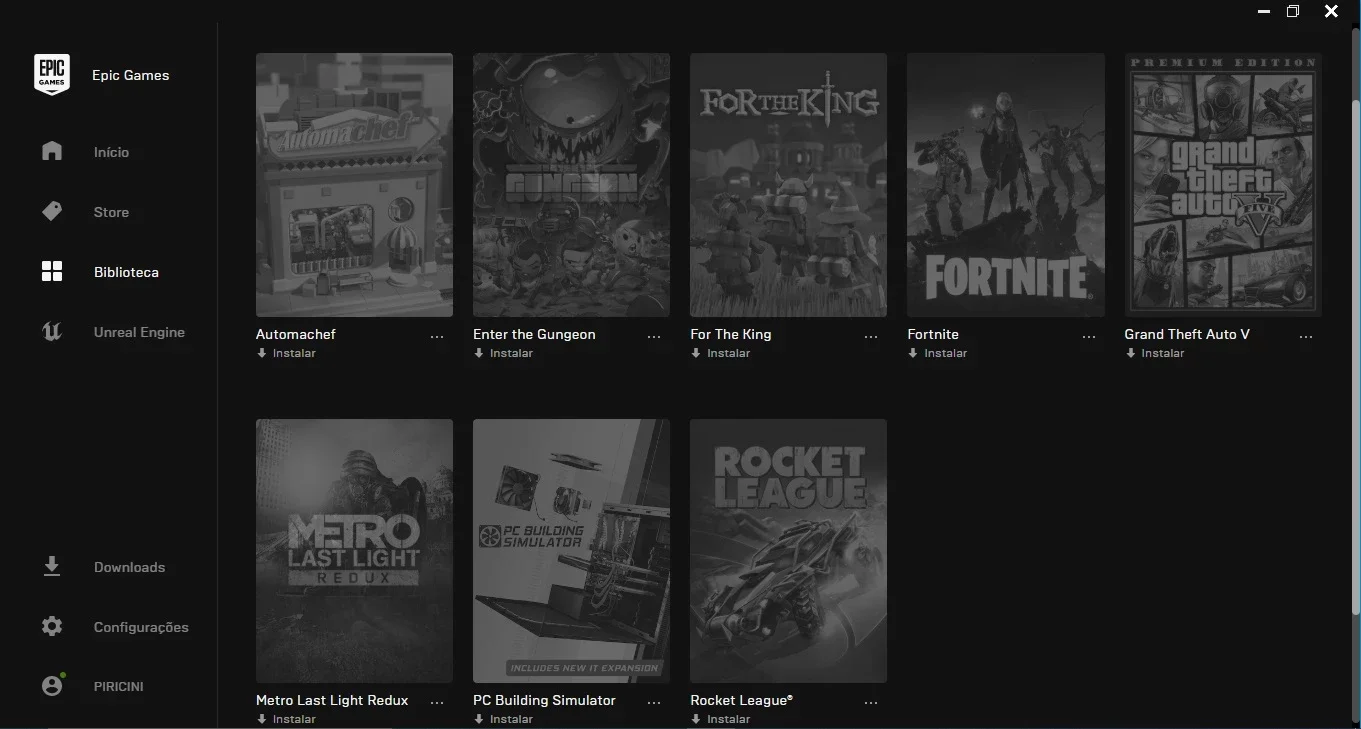Open three-dot menu for PC Building Simulator
Image resolution: width=1361 pixels, height=729 pixels.
pos(654,703)
